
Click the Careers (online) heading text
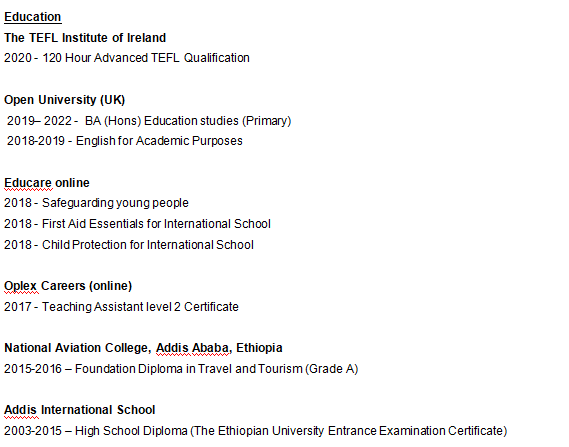coord(86,286)
